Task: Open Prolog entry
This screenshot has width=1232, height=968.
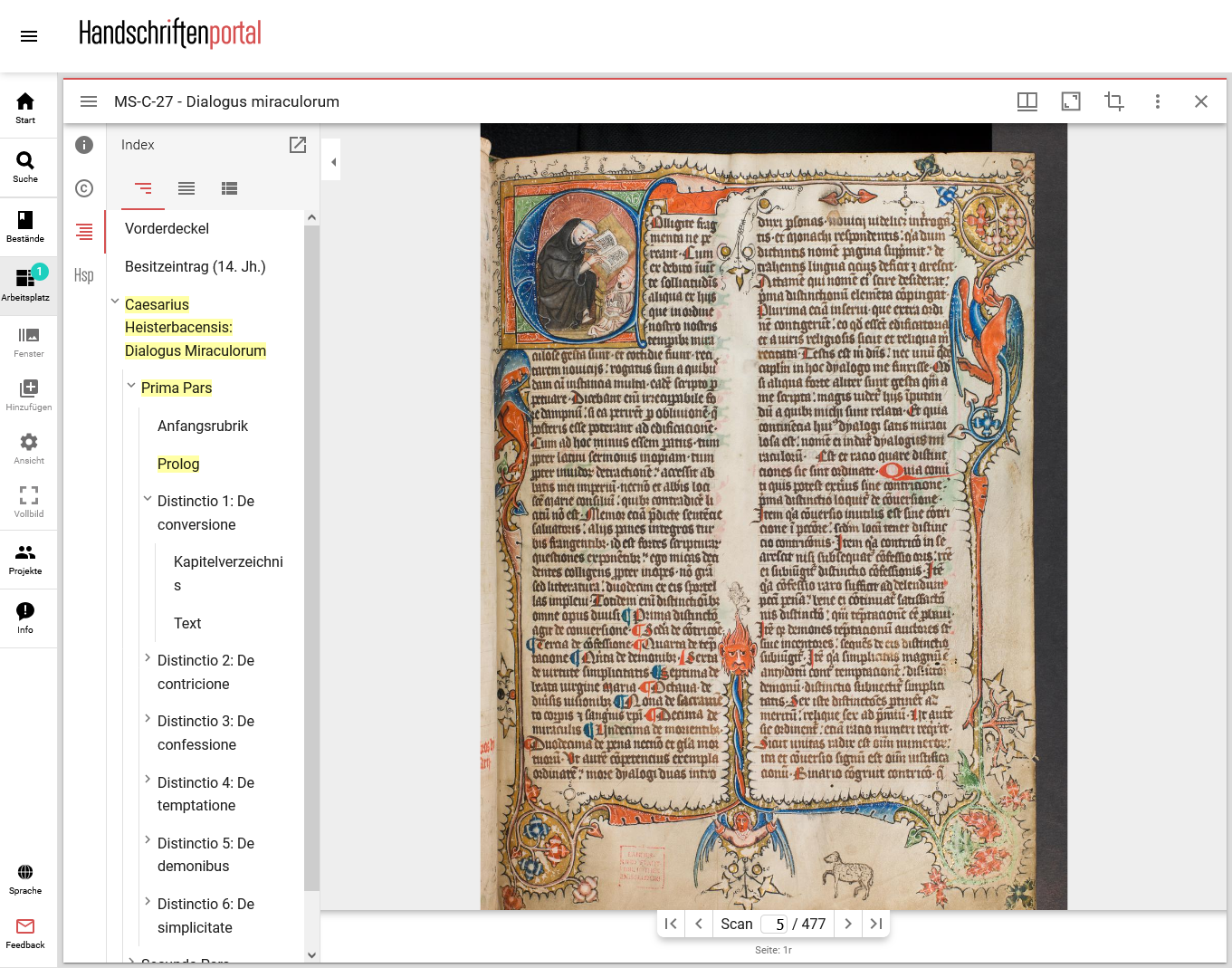Action: [178, 464]
